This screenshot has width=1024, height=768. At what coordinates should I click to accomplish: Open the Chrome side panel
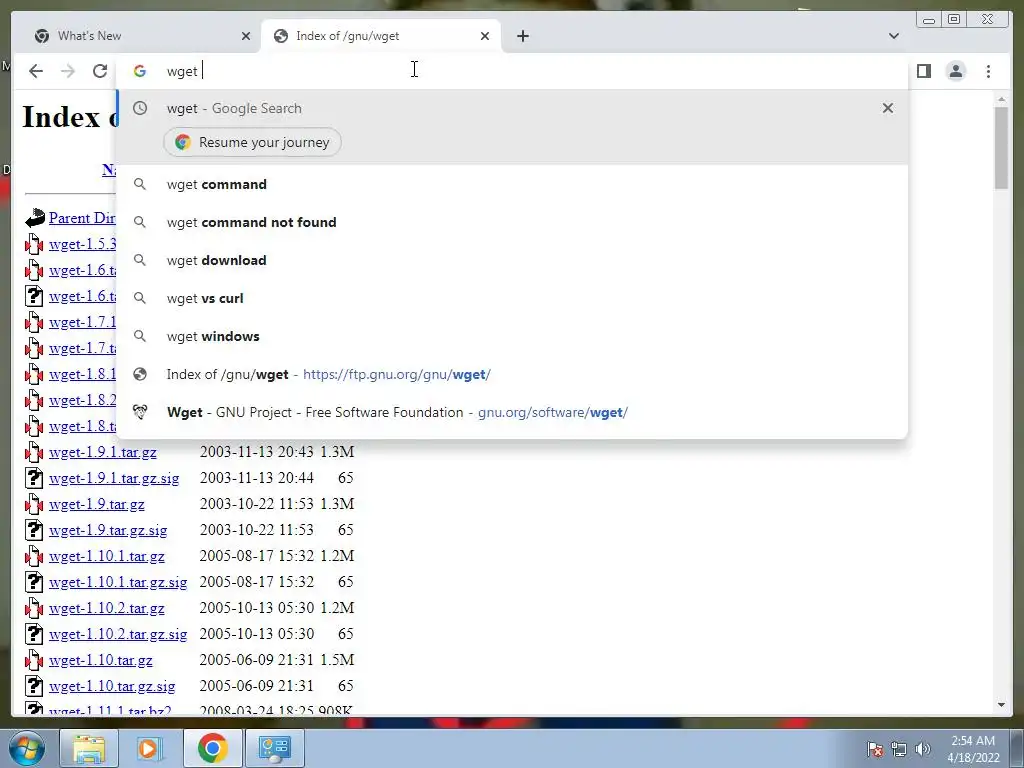pos(923,71)
